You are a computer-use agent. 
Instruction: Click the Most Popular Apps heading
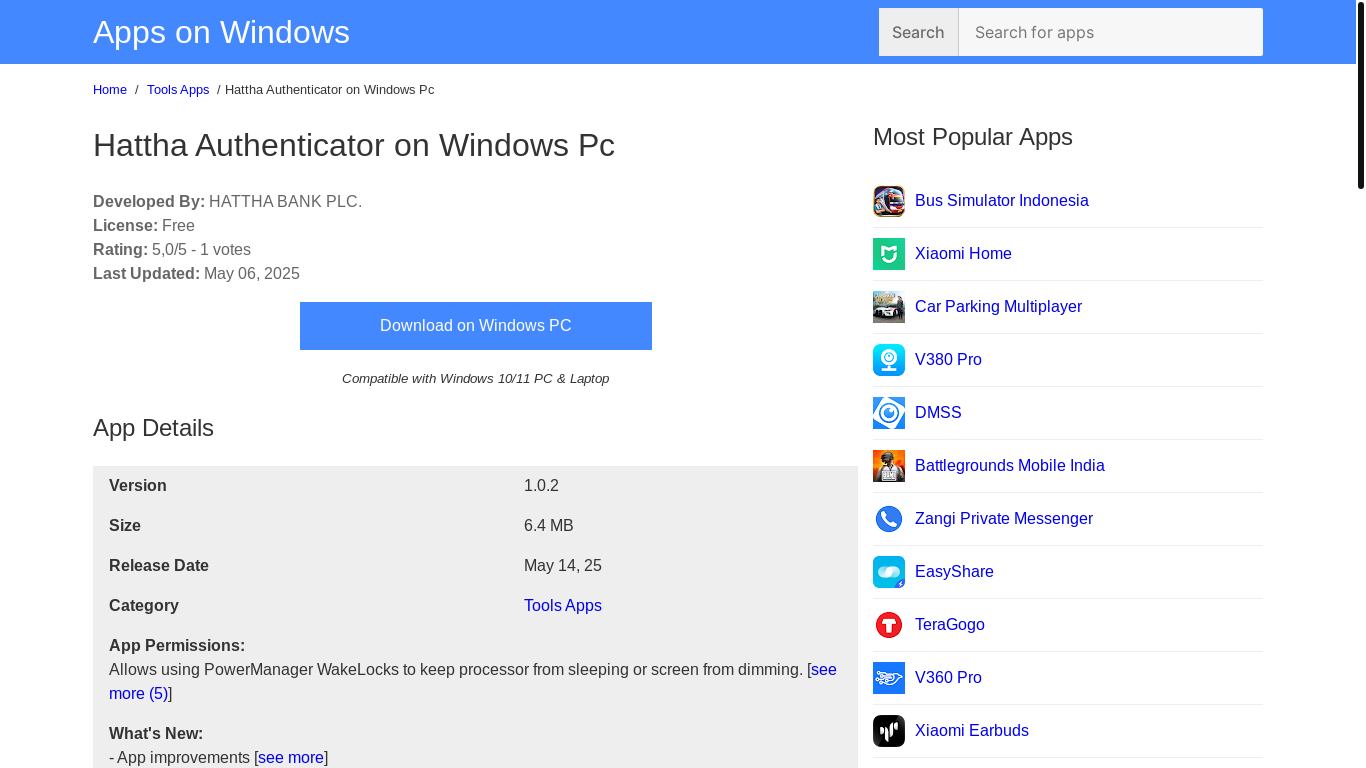click(x=973, y=137)
